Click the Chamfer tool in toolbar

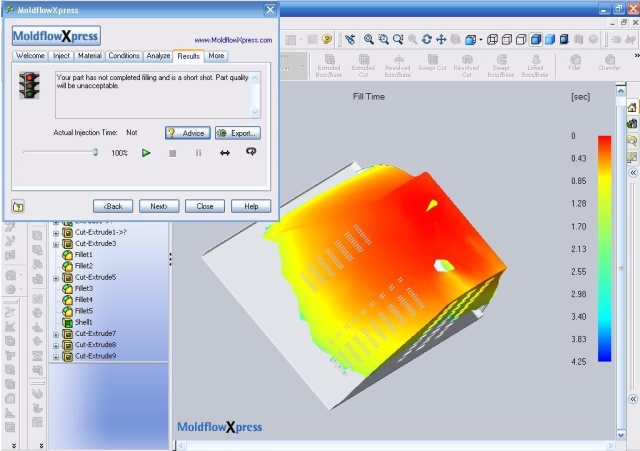click(x=609, y=62)
